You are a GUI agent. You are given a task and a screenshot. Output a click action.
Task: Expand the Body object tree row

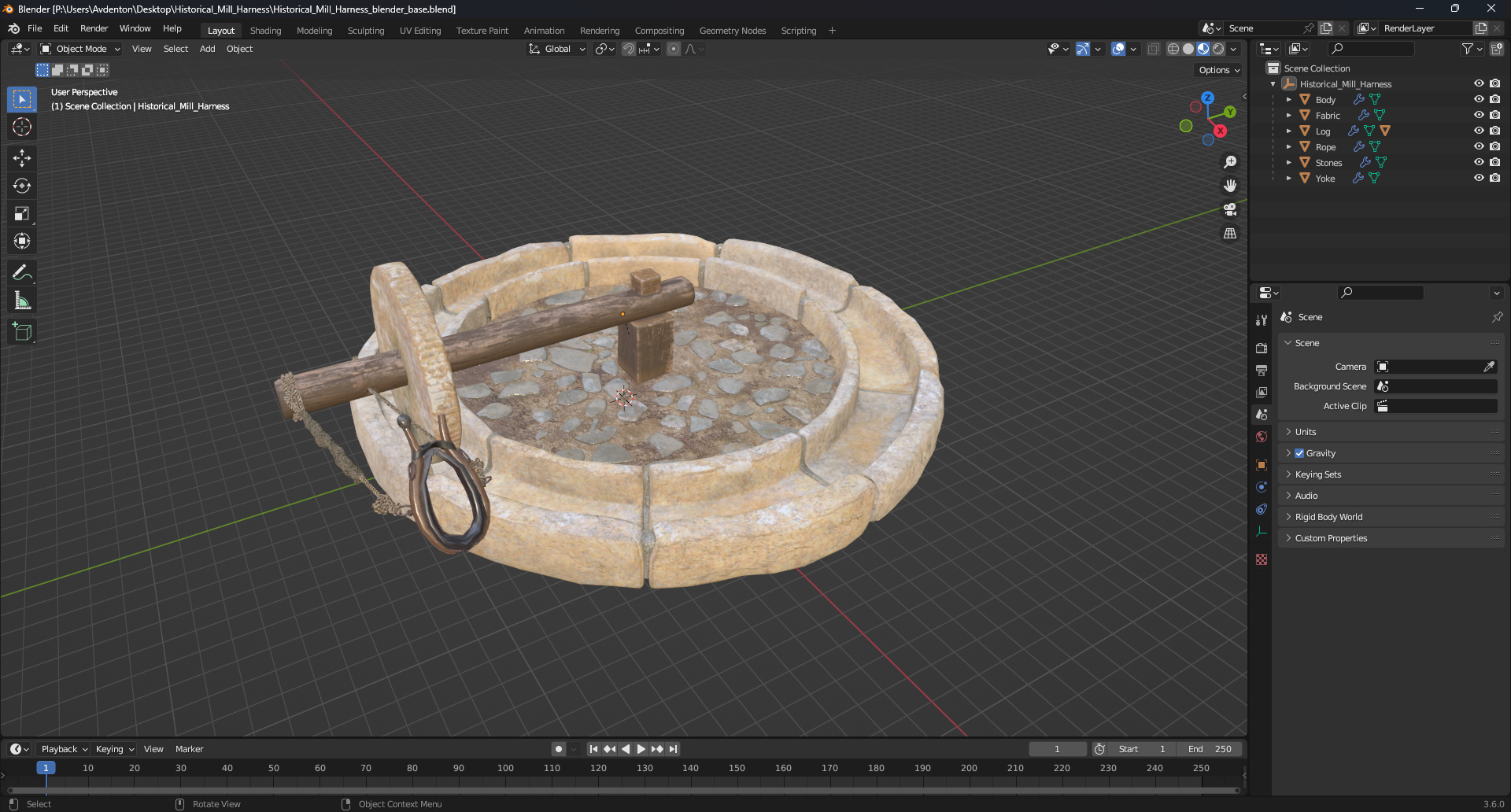(x=1289, y=100)
